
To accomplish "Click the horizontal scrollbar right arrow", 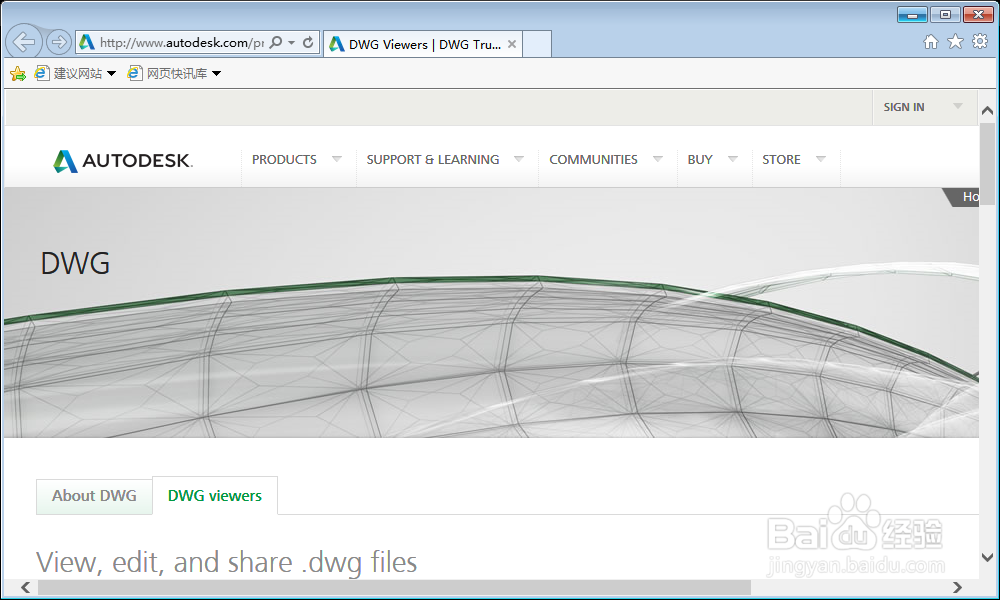I will coord(957,587).
